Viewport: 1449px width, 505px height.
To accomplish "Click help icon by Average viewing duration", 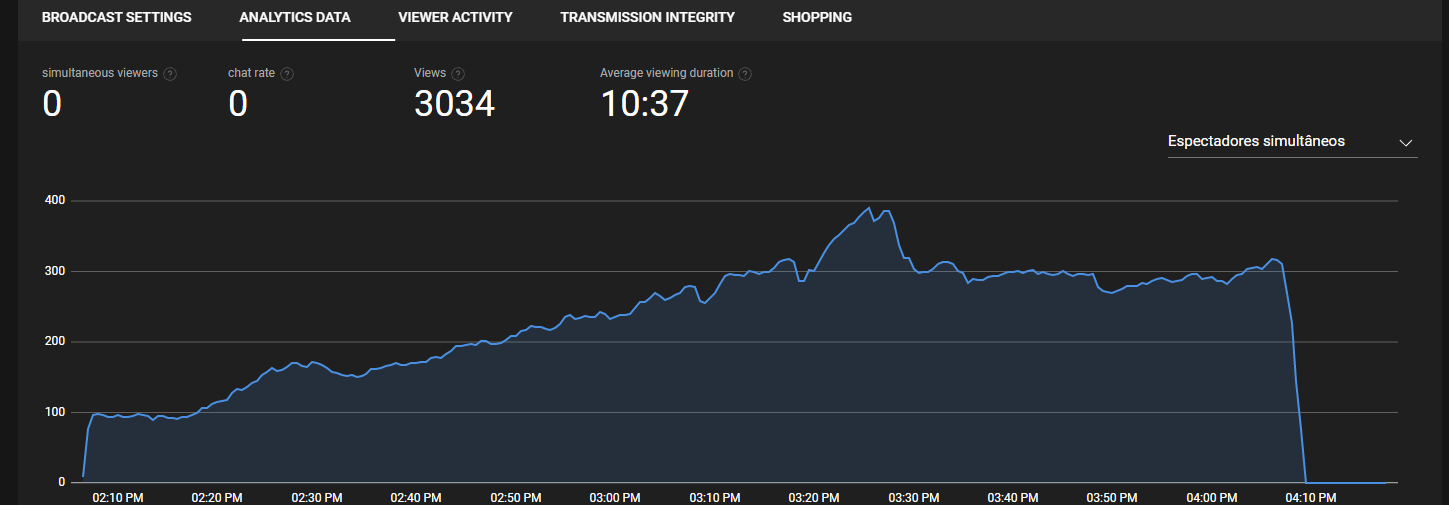I will click(x=745, y=74).
